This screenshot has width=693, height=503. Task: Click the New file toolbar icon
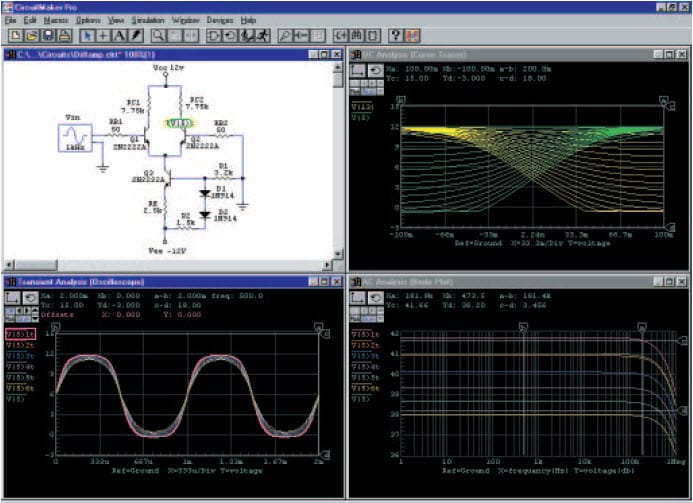(x=14, y=35)
